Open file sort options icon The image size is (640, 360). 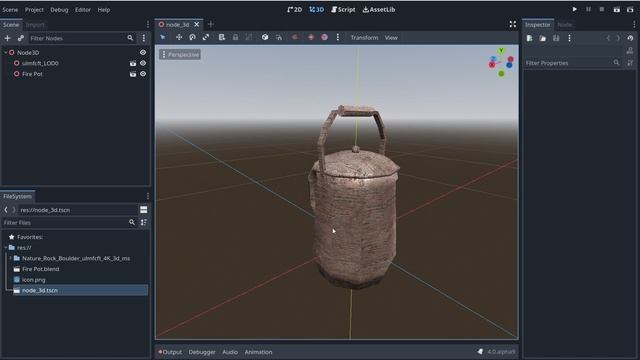coord(144,222)
